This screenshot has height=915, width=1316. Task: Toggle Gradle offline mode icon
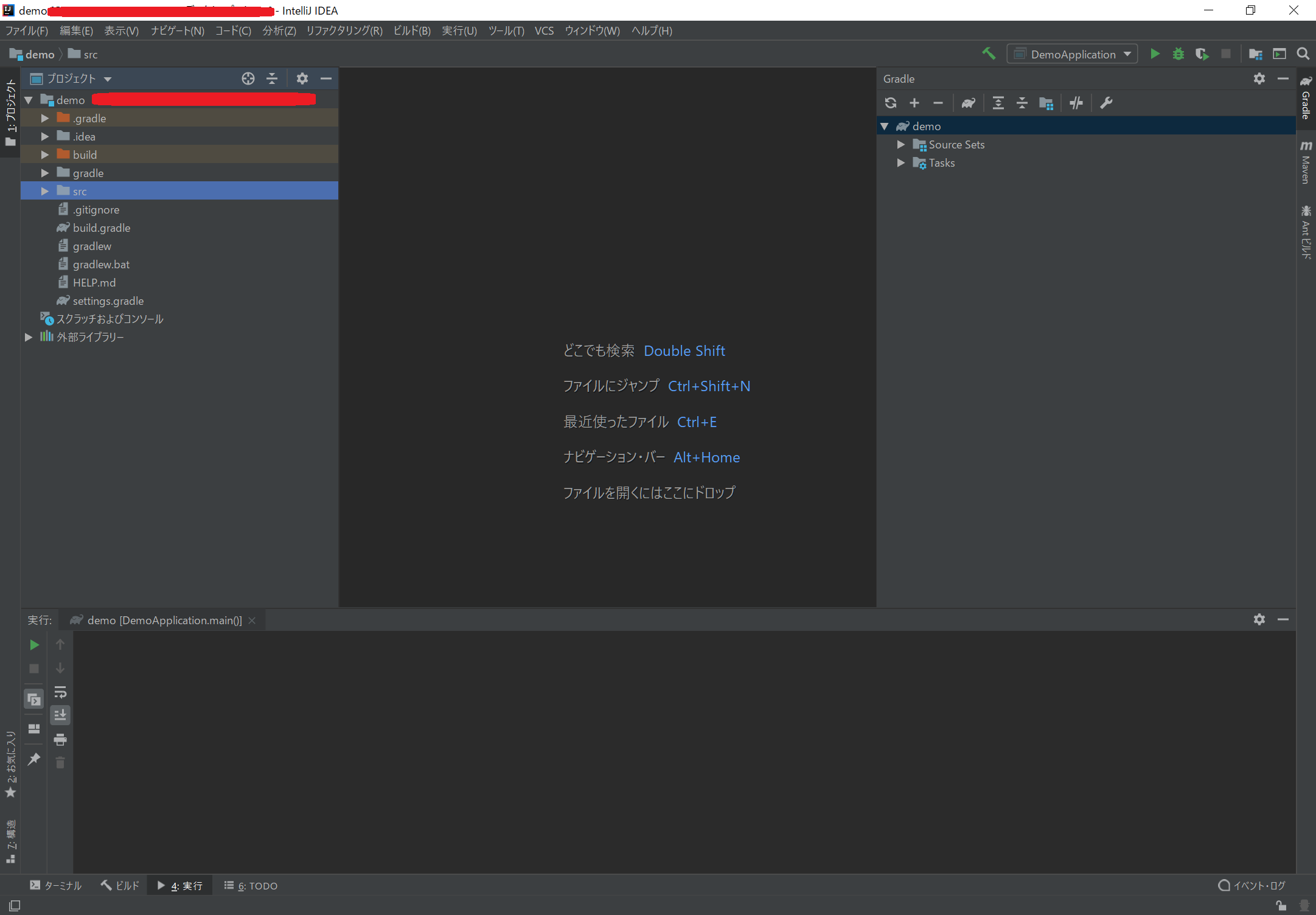tap(1076, 103)
